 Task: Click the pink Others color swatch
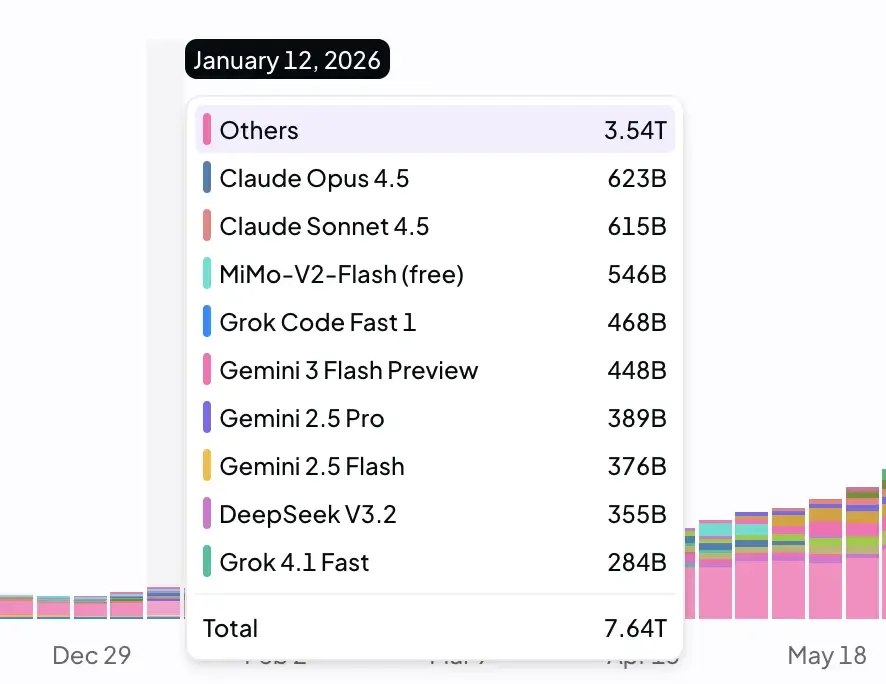tap(207, 129)
